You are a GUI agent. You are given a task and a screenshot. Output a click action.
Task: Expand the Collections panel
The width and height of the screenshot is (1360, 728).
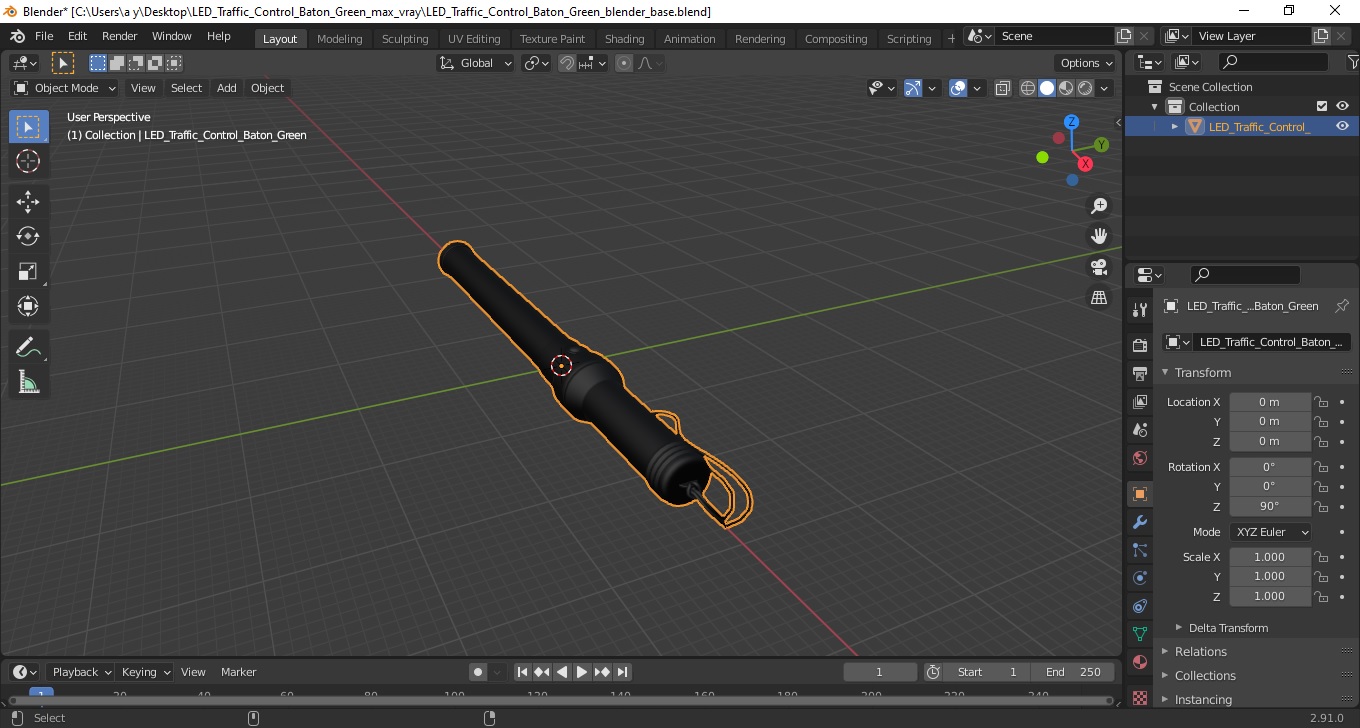tap(1205, 675)
